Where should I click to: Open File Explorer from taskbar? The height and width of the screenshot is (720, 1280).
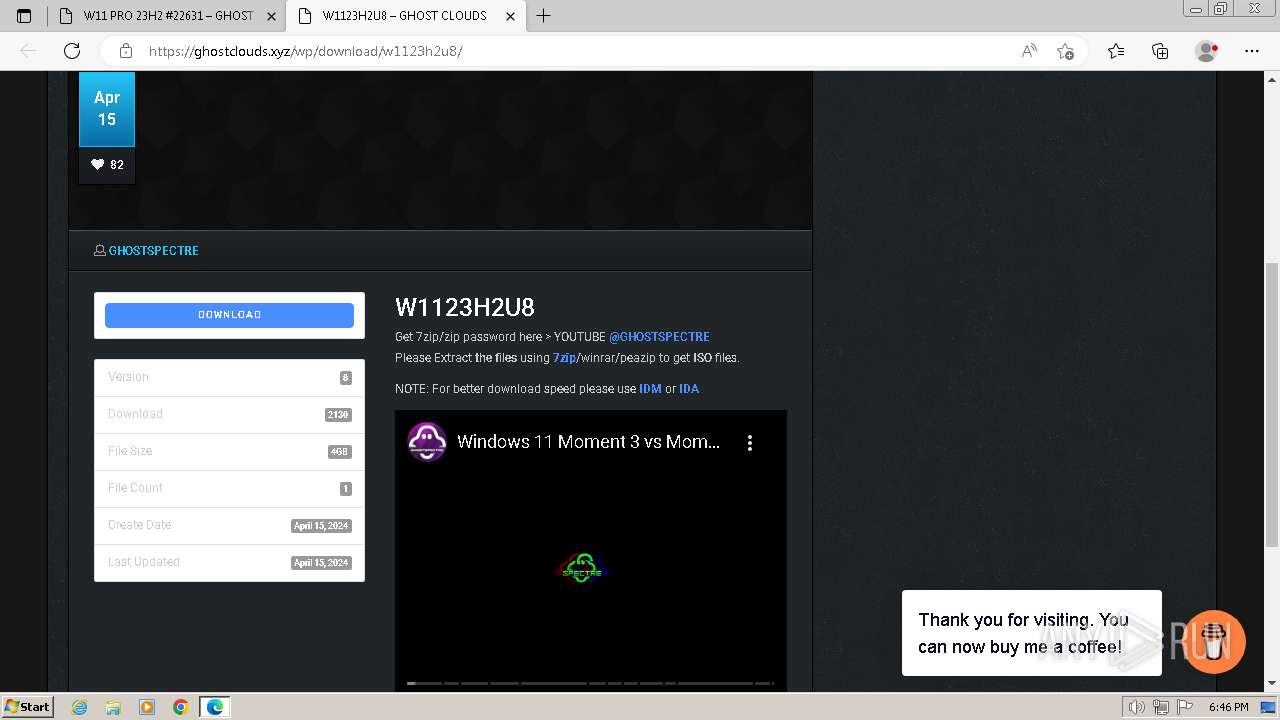click(x=113, y=707)
